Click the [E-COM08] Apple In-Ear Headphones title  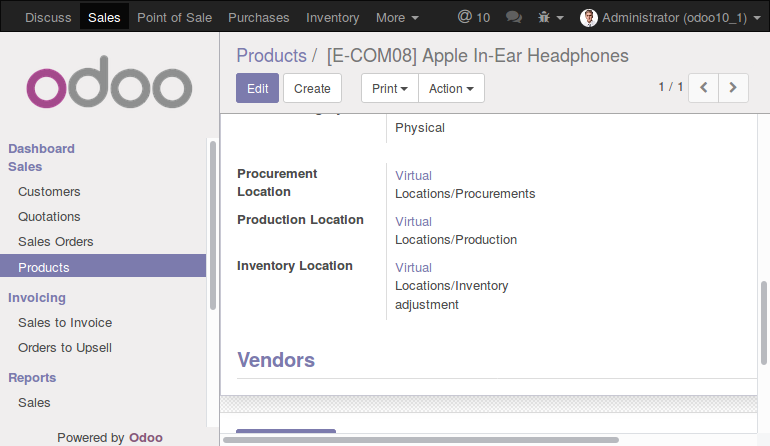477,56
